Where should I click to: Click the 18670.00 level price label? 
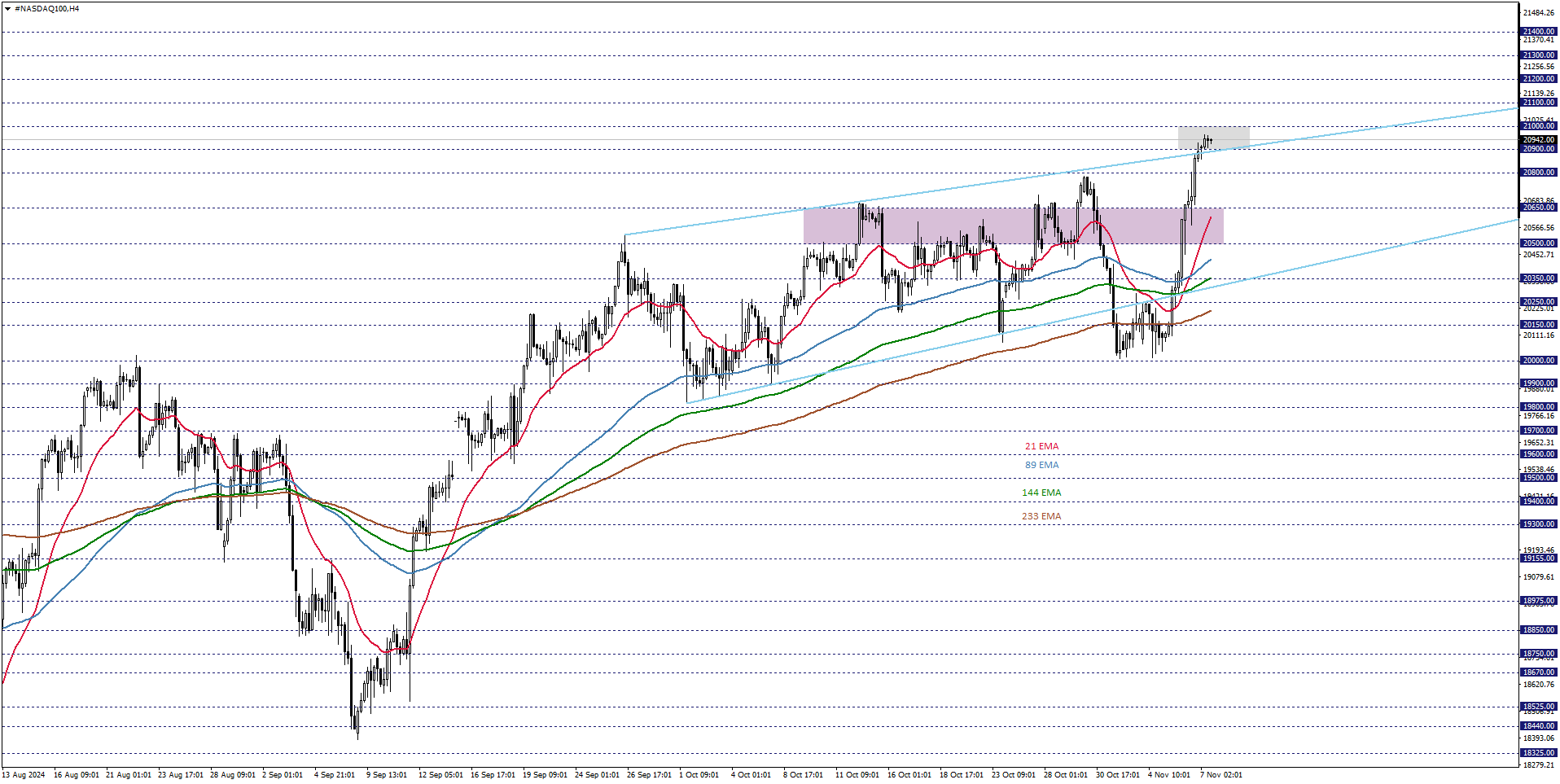click(1539, 672)
